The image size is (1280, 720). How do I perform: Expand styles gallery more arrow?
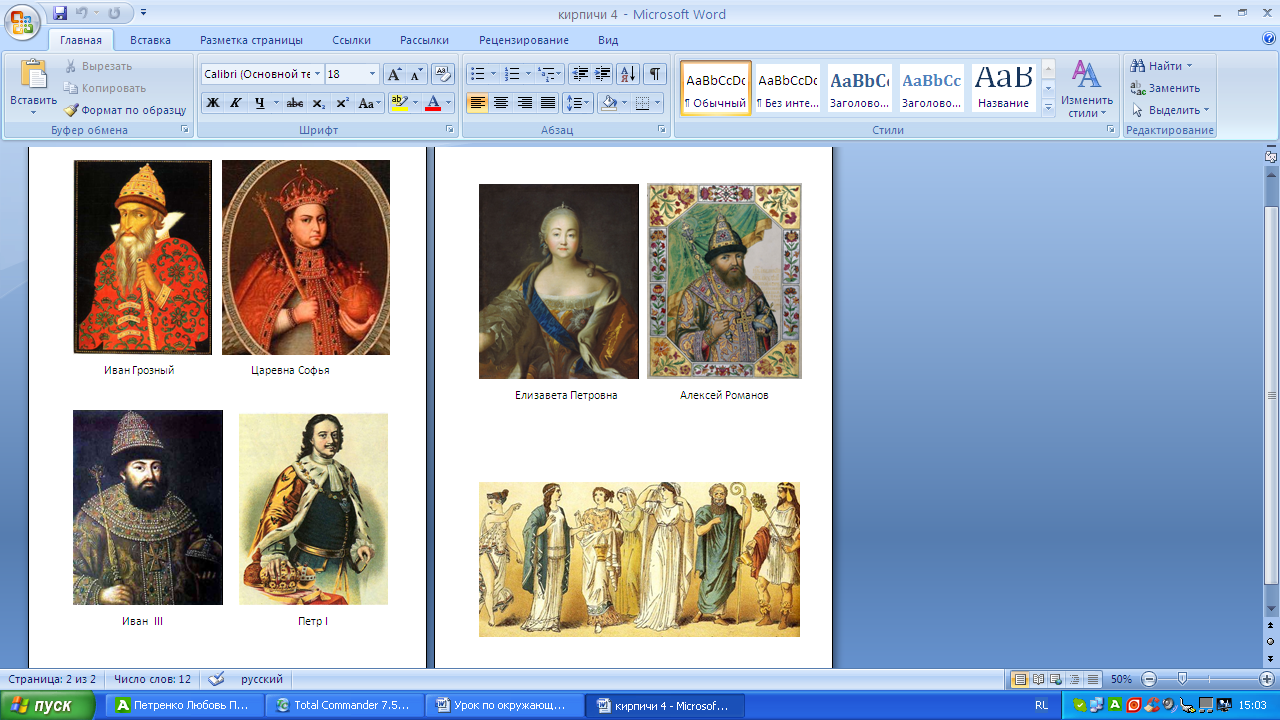[x=1048, y=107]
